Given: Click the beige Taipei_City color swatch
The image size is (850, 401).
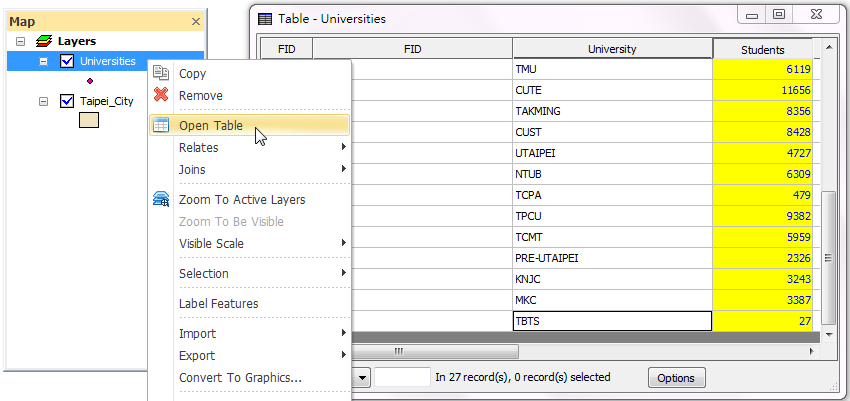Looking at the screenshot, I should 89,120.
